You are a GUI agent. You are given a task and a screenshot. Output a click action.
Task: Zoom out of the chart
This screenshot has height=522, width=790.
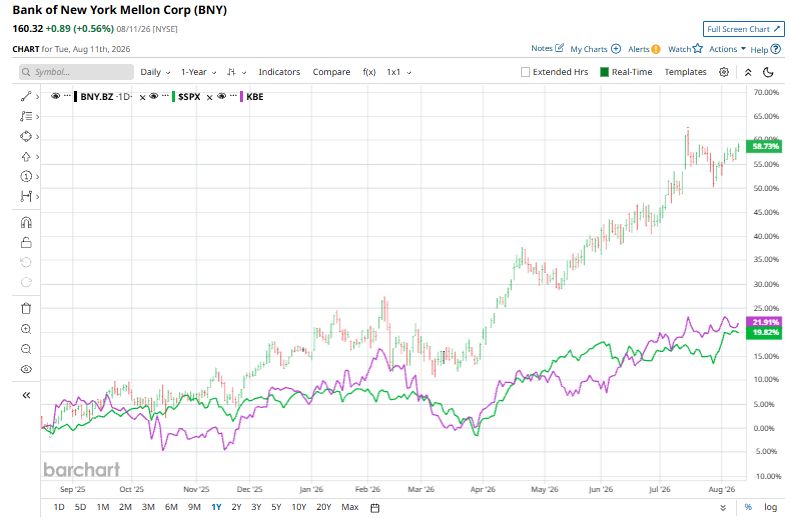(x=26, y=349)
